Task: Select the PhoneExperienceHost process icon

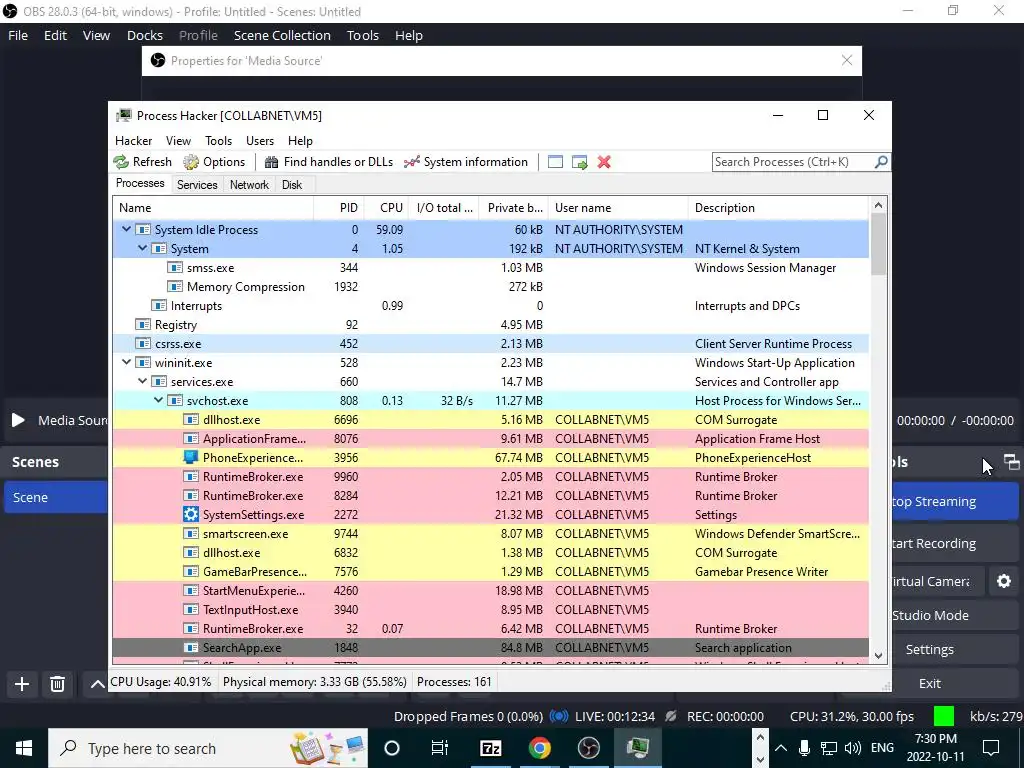Action: [x=191, y=457]
